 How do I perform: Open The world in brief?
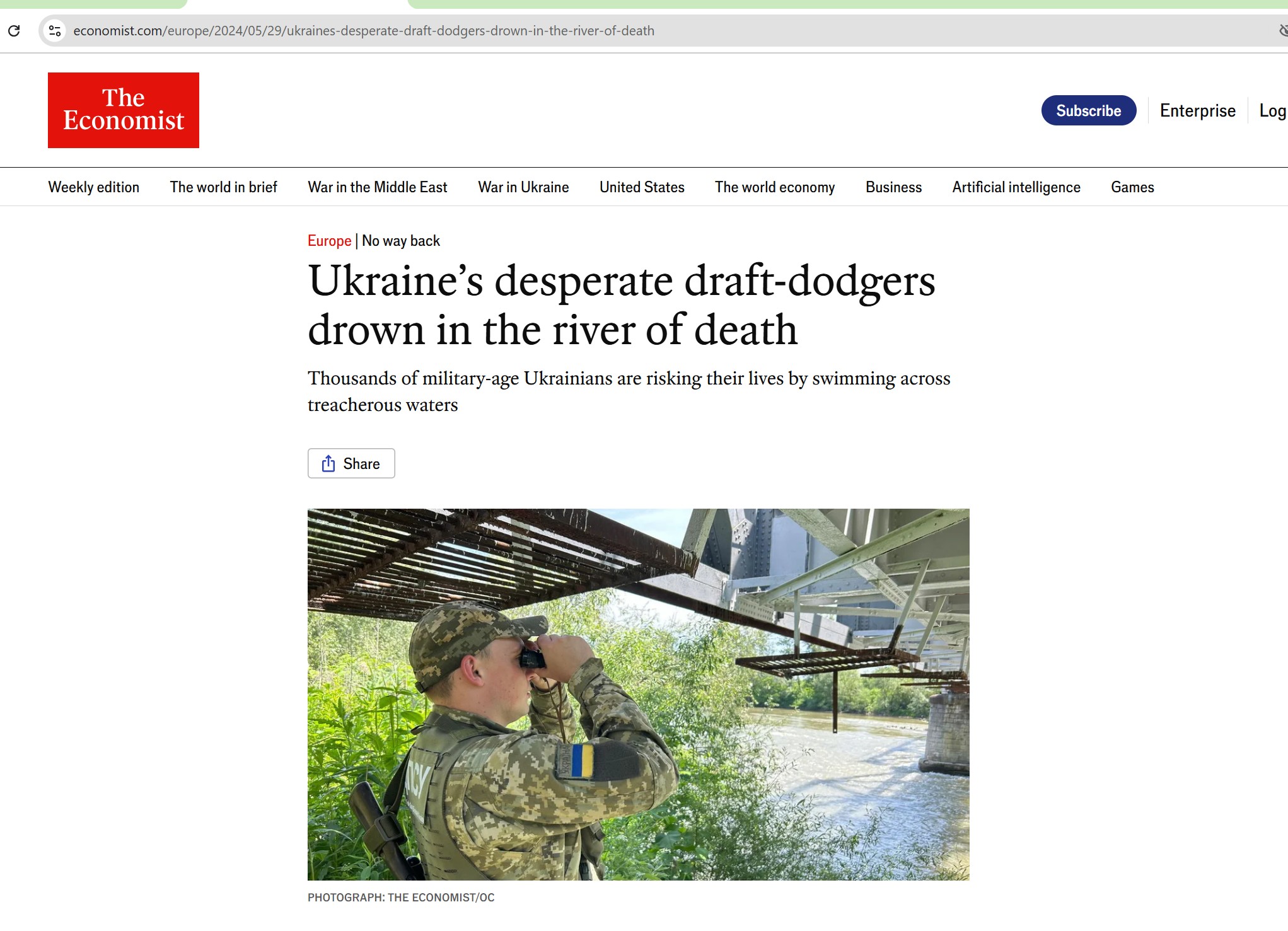click(x=224, y=187)
